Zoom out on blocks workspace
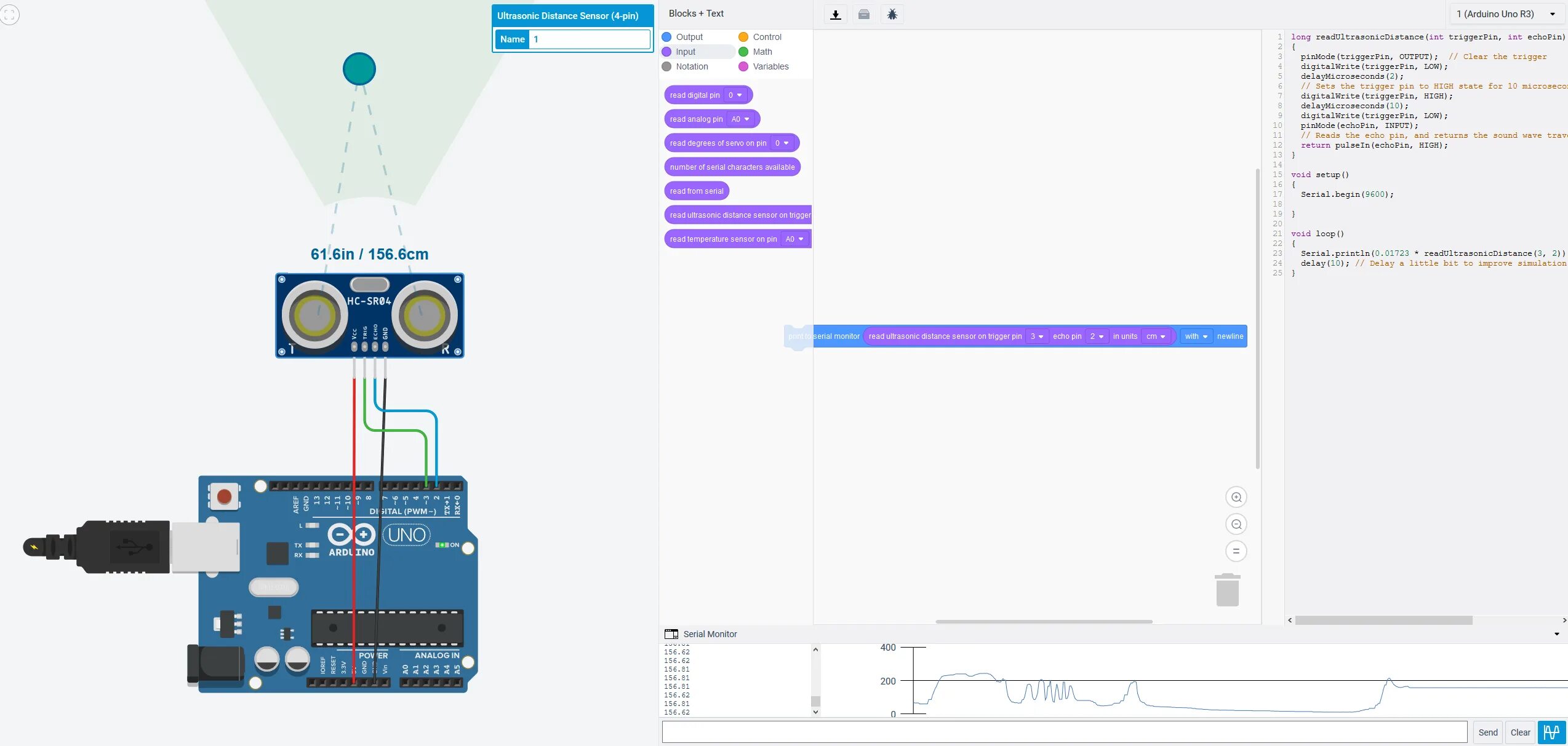This screenshot has width=1568, height=746. point(1236,524)
